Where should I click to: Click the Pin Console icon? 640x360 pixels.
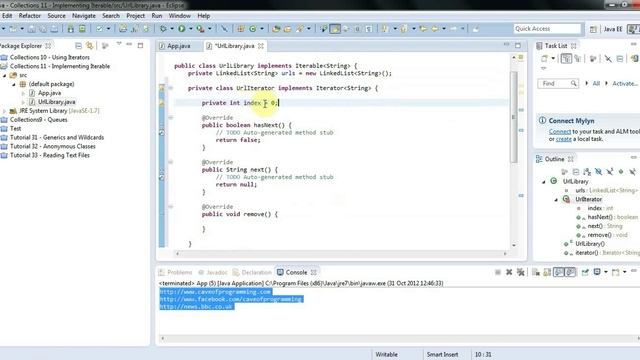[585, 272]
